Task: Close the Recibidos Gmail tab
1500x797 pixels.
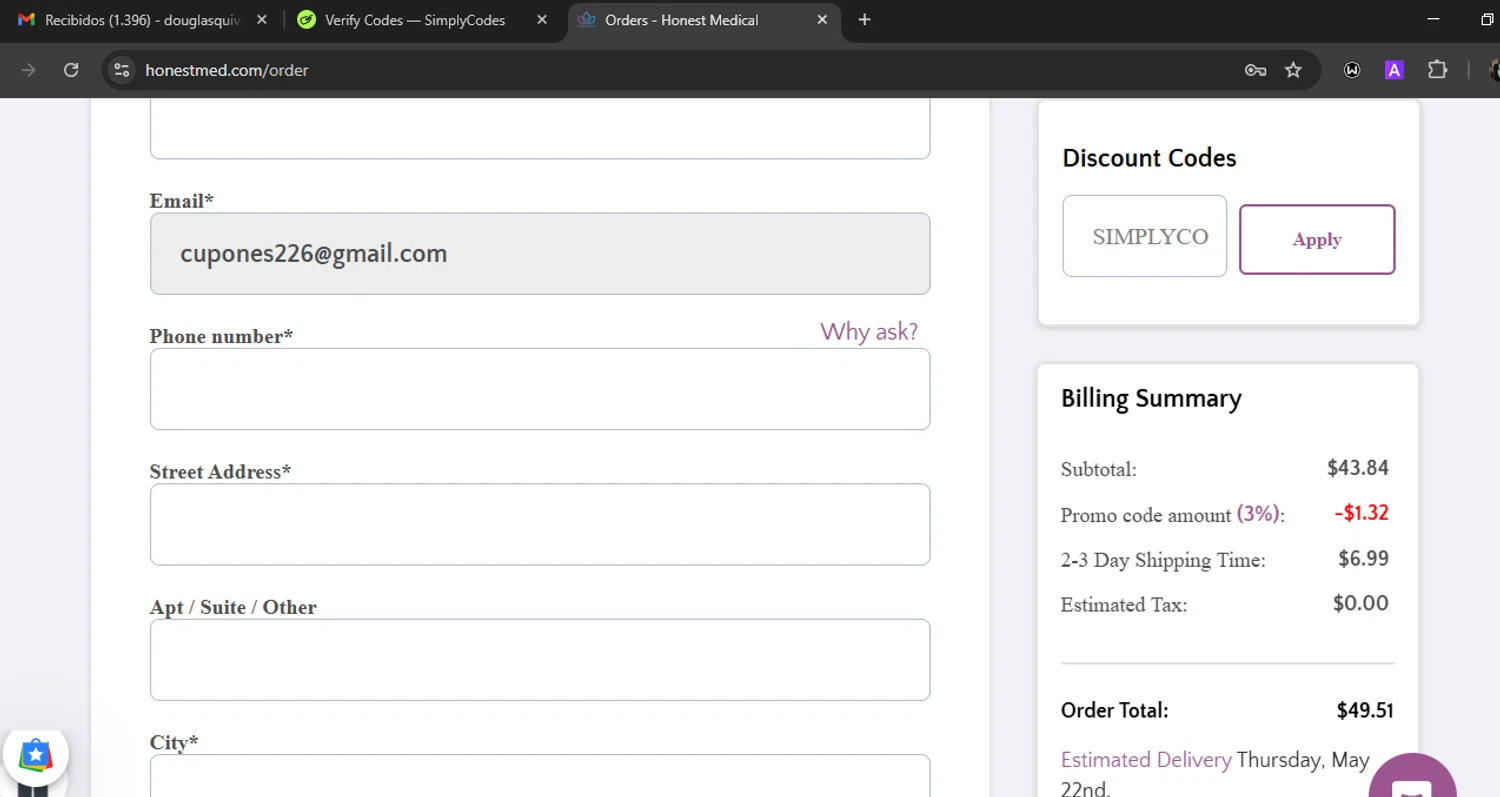Action: (x=263, y=20)
